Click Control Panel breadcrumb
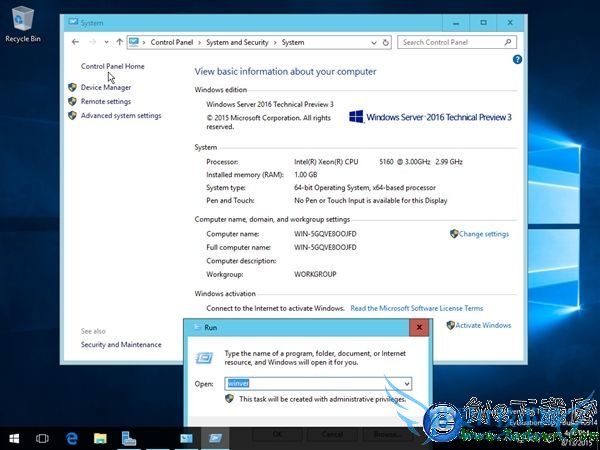This screenshot has height=450, width=600. coord(172,42)
